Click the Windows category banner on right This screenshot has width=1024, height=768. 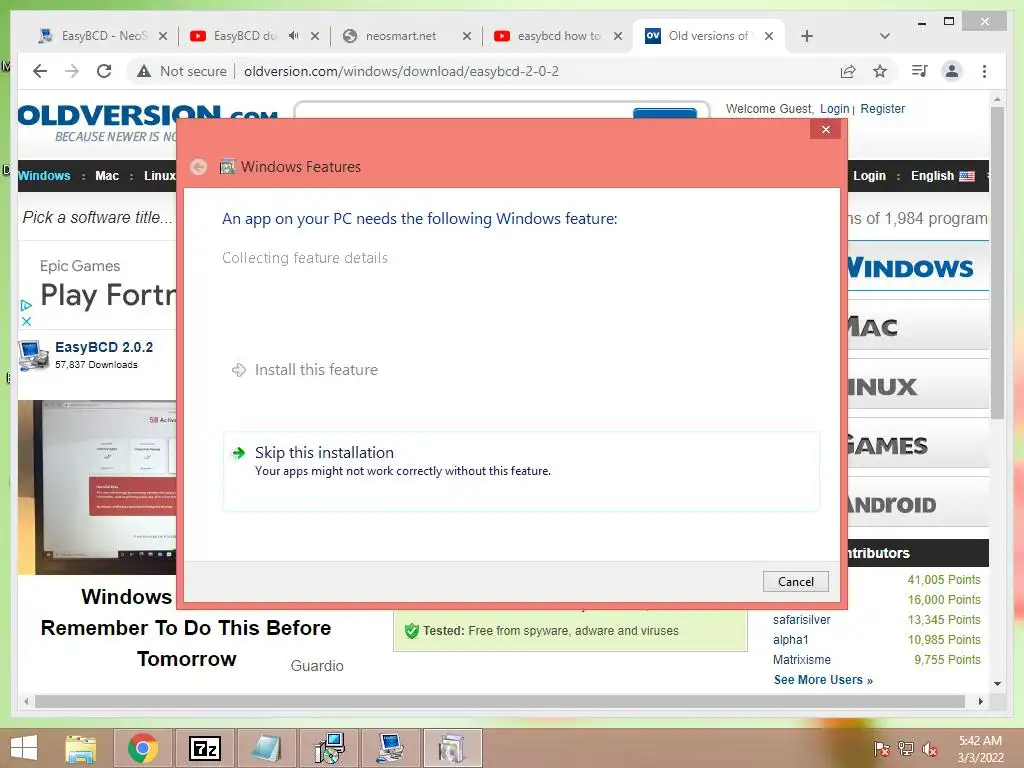[918, 267]
